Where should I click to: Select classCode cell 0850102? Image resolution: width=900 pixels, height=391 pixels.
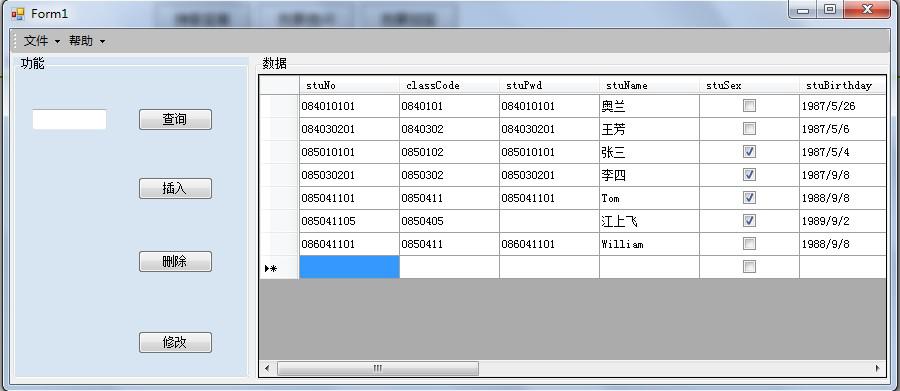click(x=449, y=152)
